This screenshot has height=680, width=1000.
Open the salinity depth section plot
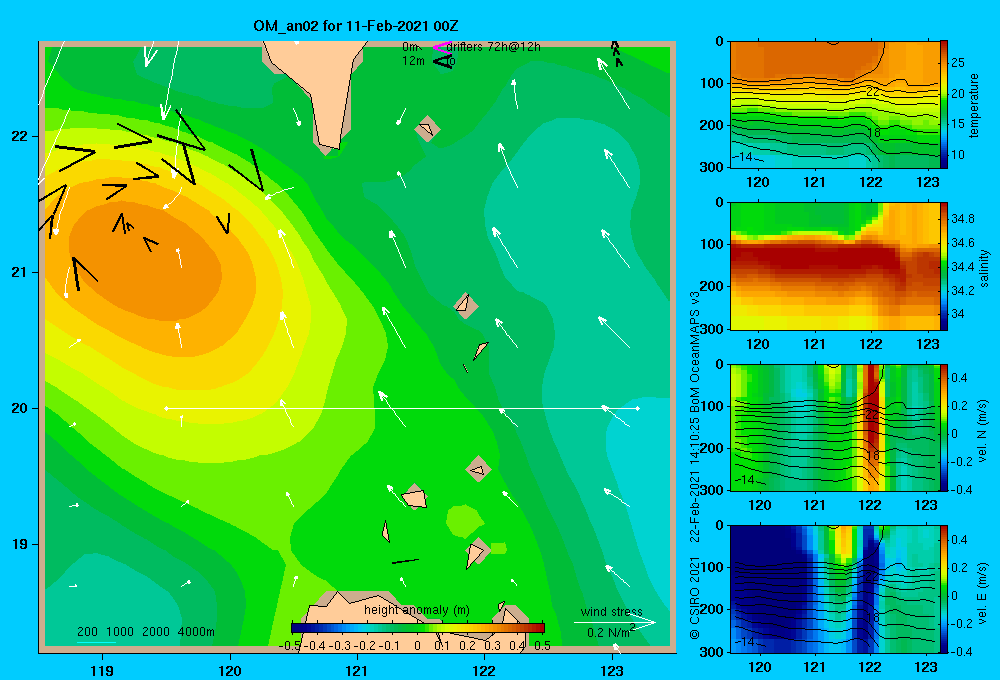(x=835, y=267)
